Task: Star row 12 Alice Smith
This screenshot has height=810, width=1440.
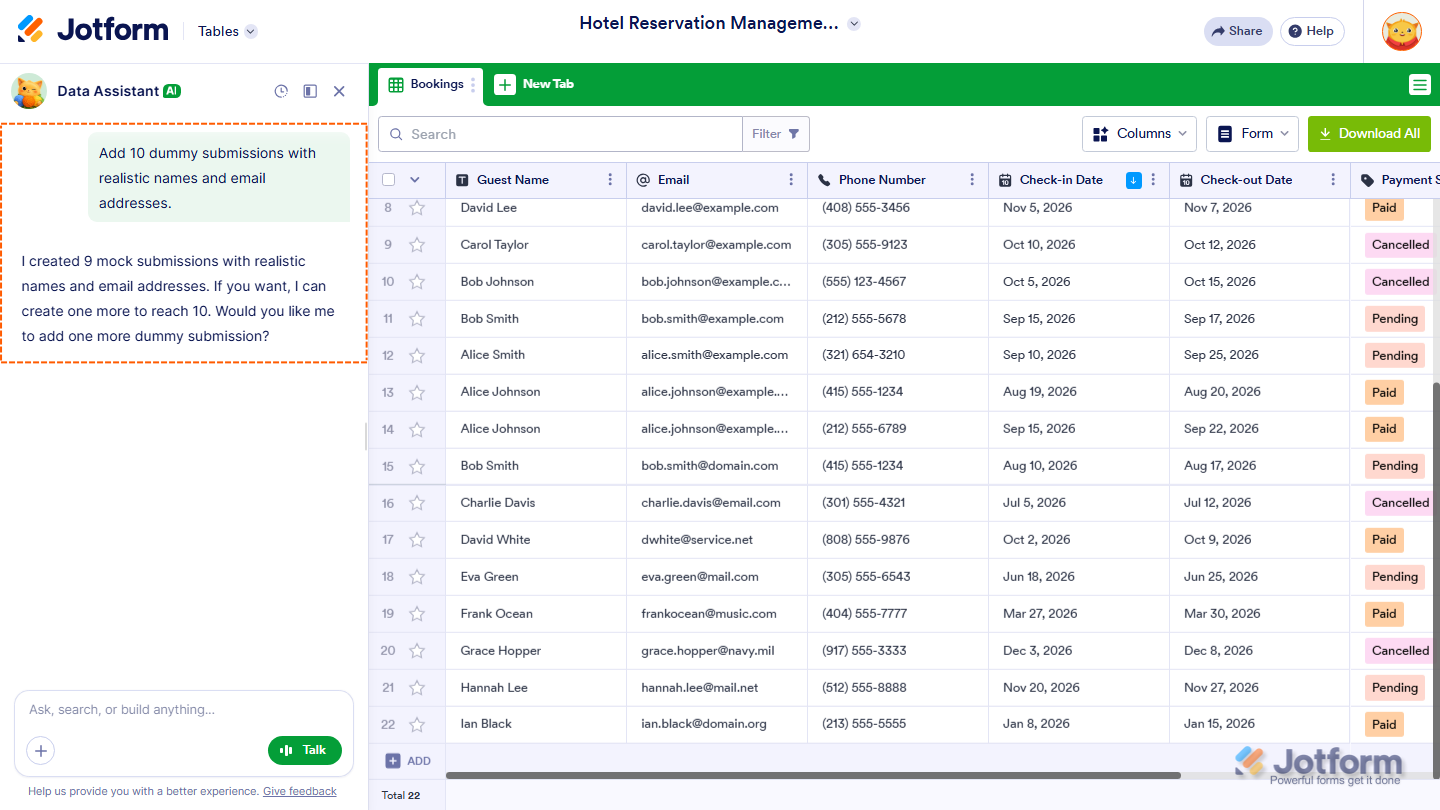Action: click(x=417, y=355)
